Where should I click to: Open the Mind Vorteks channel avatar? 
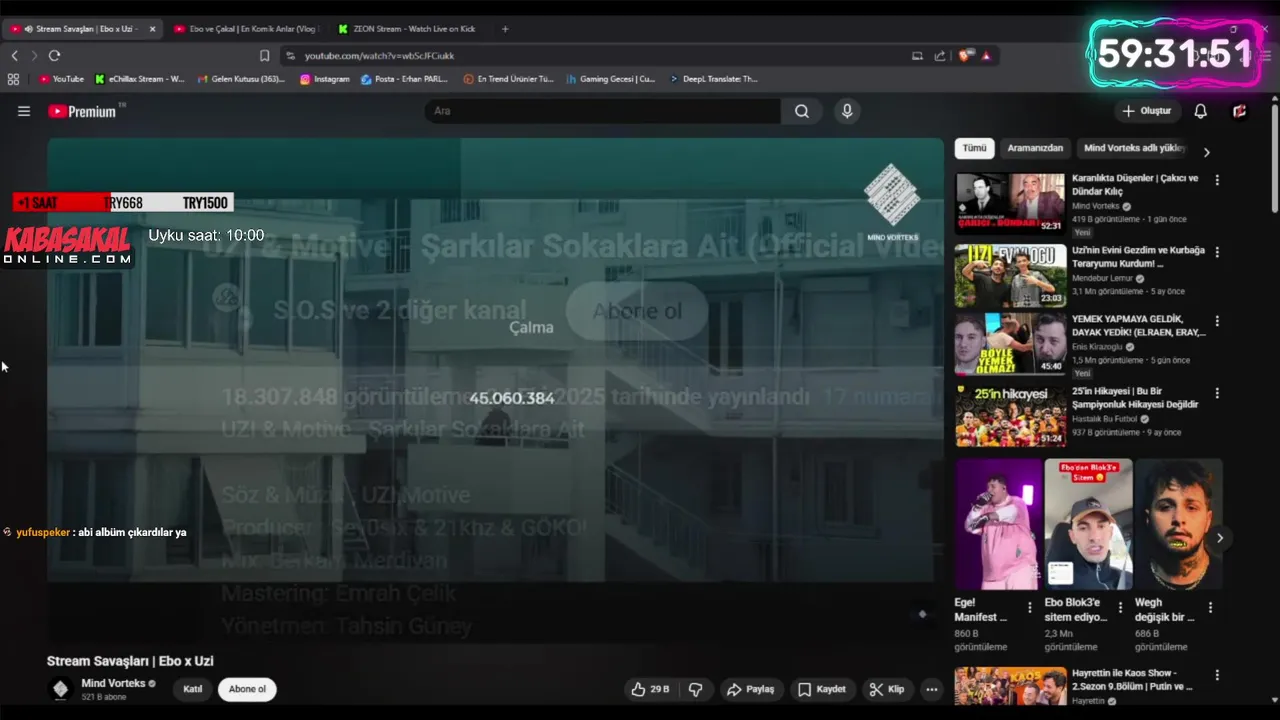pos(60,689)
